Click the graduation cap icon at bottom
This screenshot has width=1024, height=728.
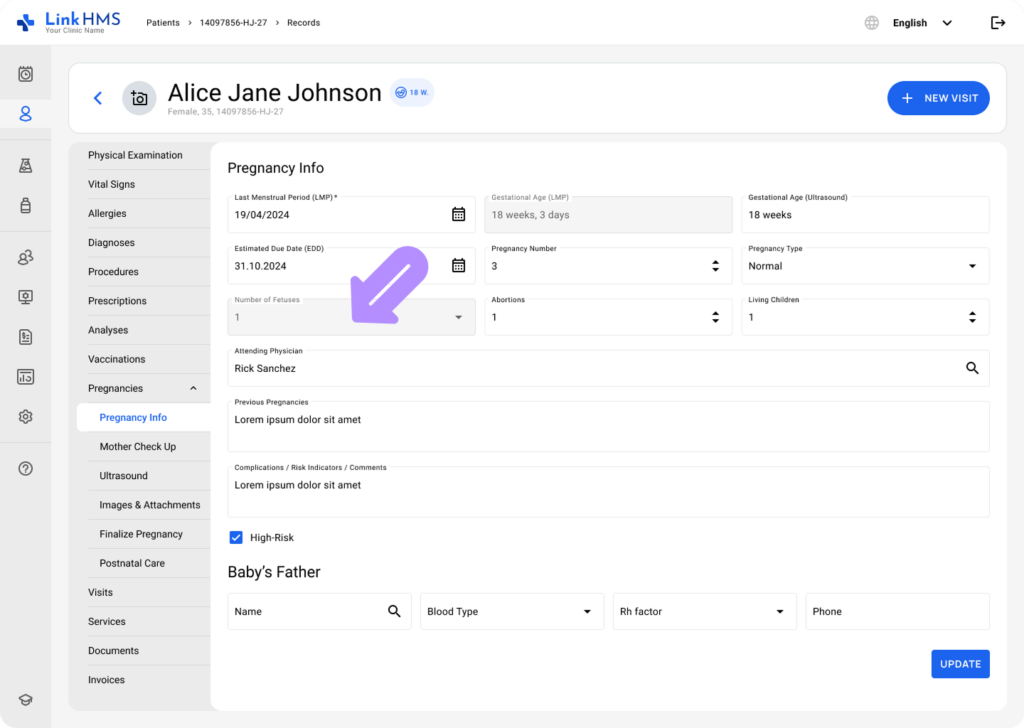tap(26, 700)
